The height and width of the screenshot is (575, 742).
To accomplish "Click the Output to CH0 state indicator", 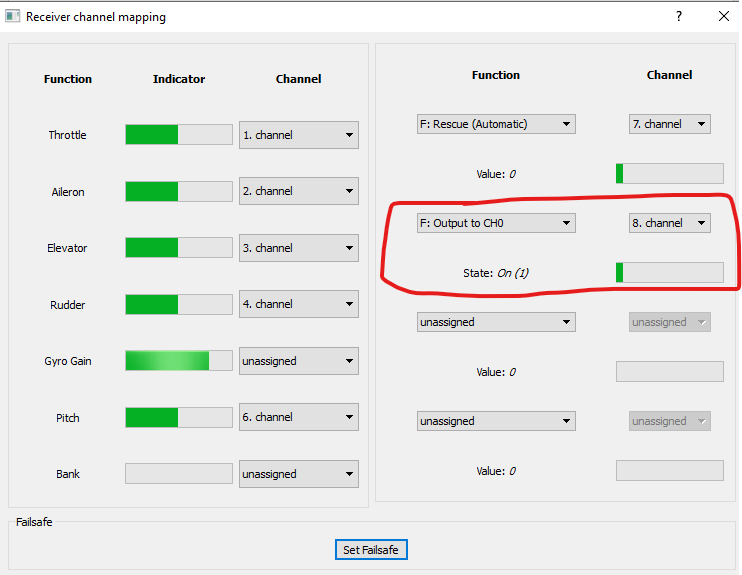I will [669, 272].
